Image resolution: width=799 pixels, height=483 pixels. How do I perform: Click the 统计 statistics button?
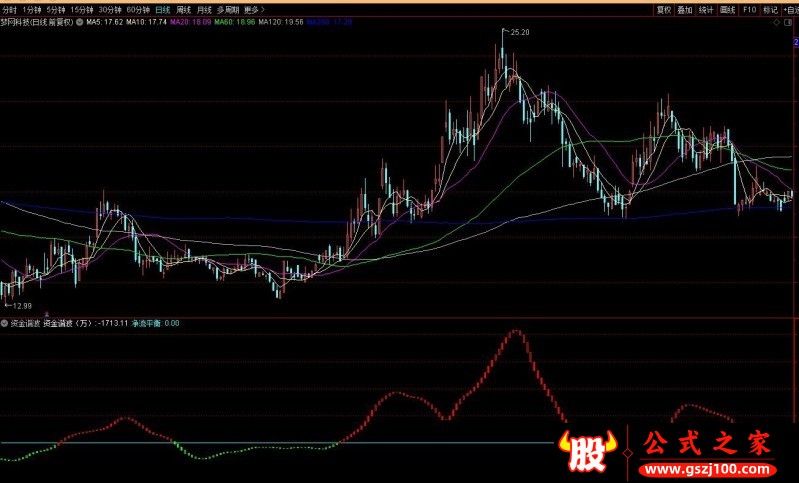706,10
